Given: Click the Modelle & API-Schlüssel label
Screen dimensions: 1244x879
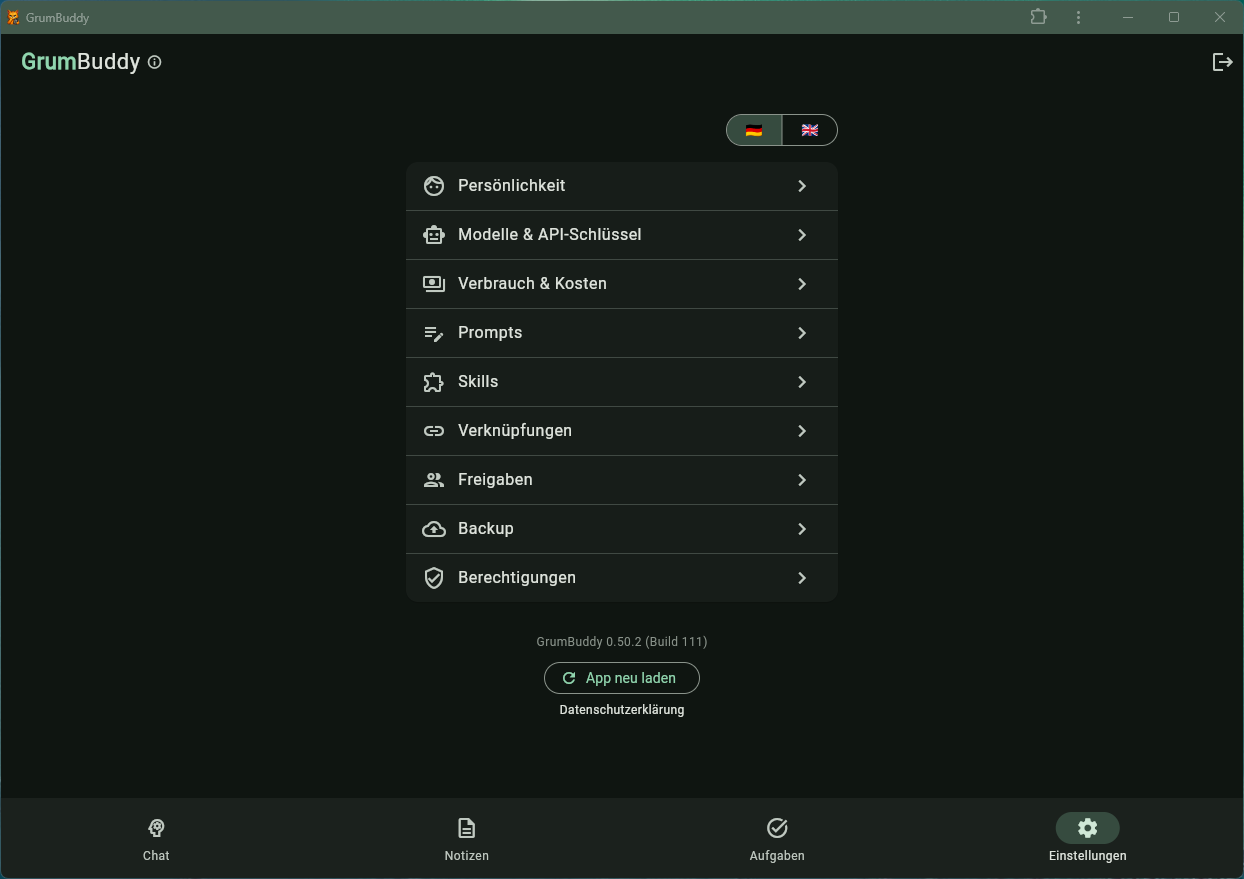Looking at the screenshot, I should coord(550,235).
